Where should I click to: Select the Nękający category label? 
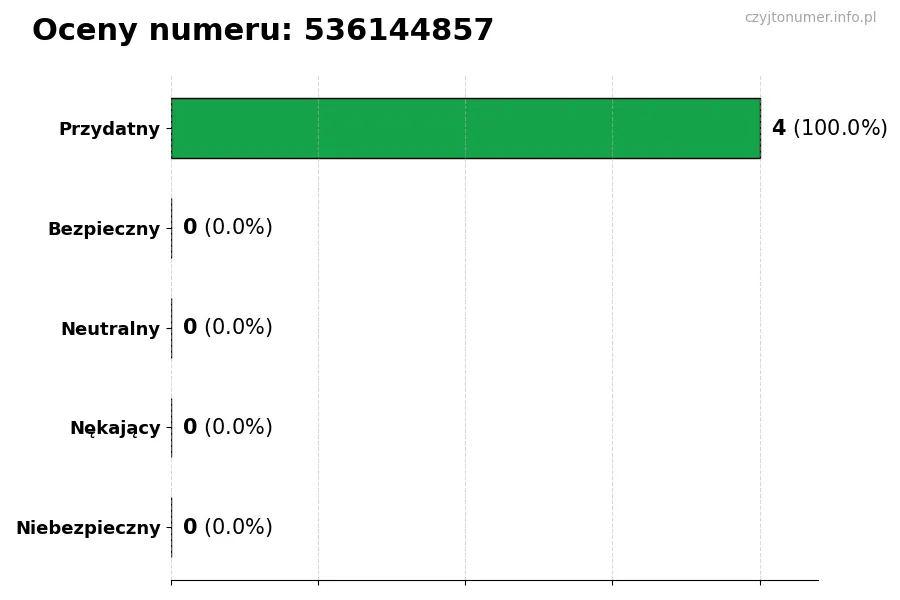click(x=115, y=428)
